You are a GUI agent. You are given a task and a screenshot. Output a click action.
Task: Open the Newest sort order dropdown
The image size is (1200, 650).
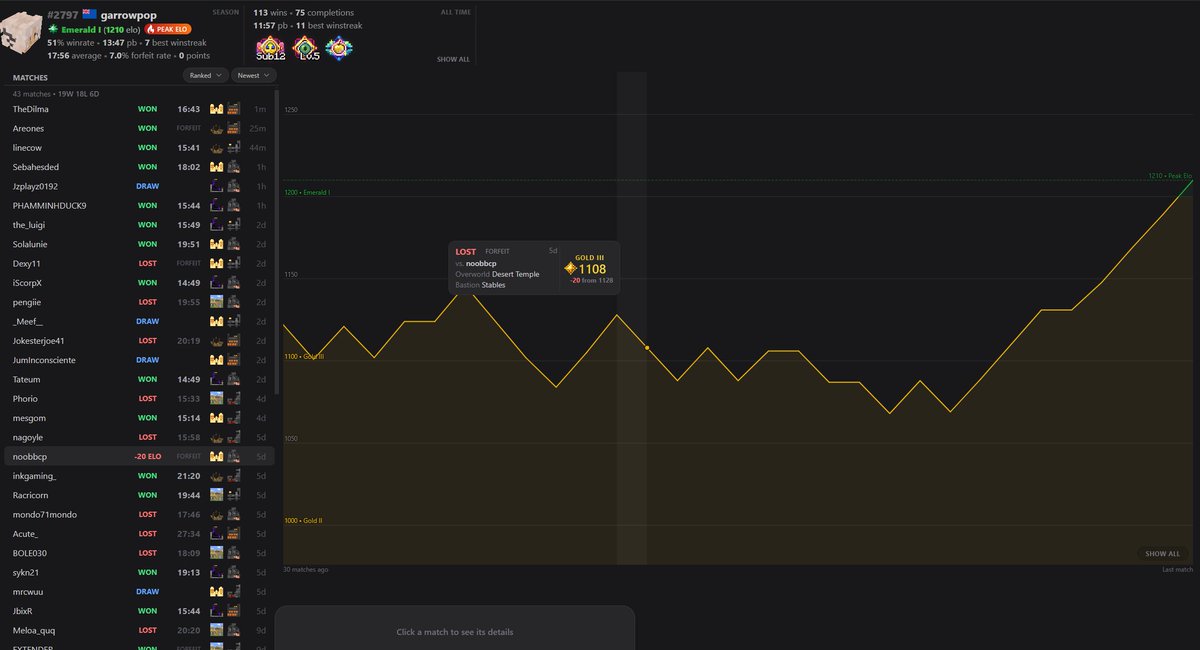pos(254,75)
